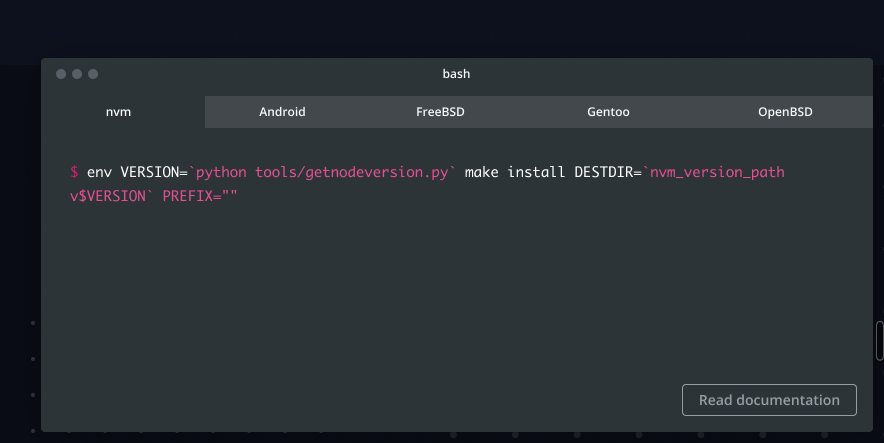
Task: Click the 'python tools/getnodeversion.py' command text
Action: (x=322, y=172)
